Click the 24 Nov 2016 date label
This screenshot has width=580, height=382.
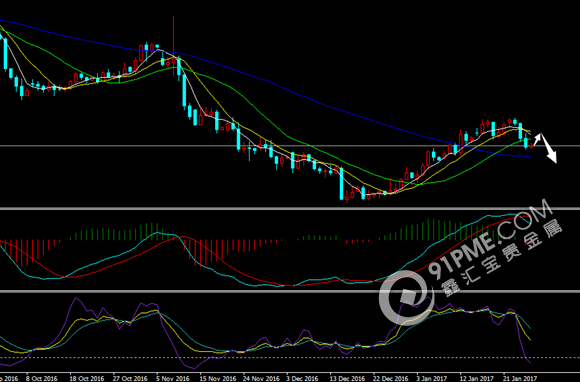261,378
